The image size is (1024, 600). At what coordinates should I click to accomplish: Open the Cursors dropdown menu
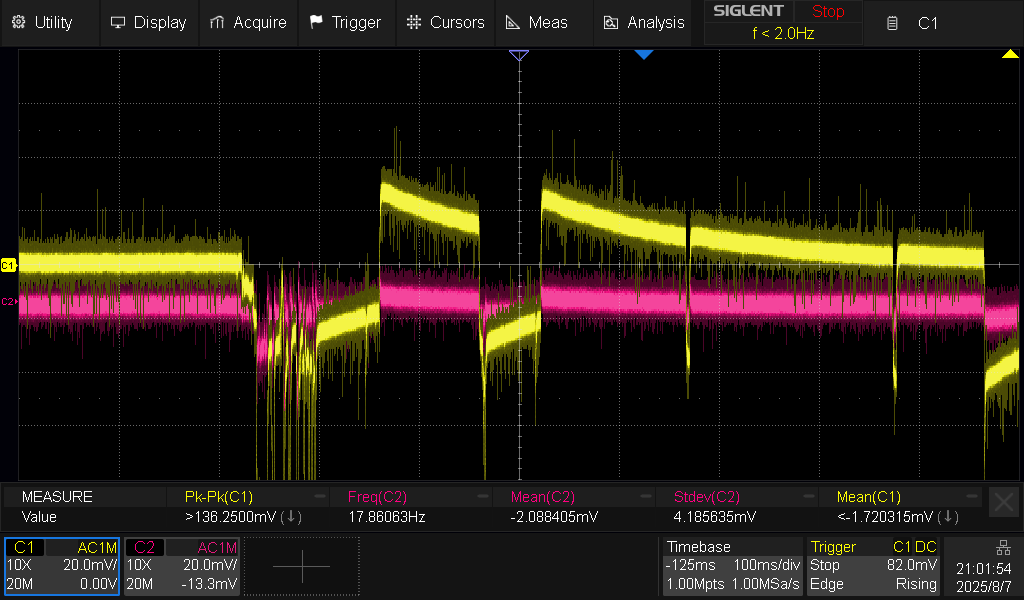coord(446,22)
